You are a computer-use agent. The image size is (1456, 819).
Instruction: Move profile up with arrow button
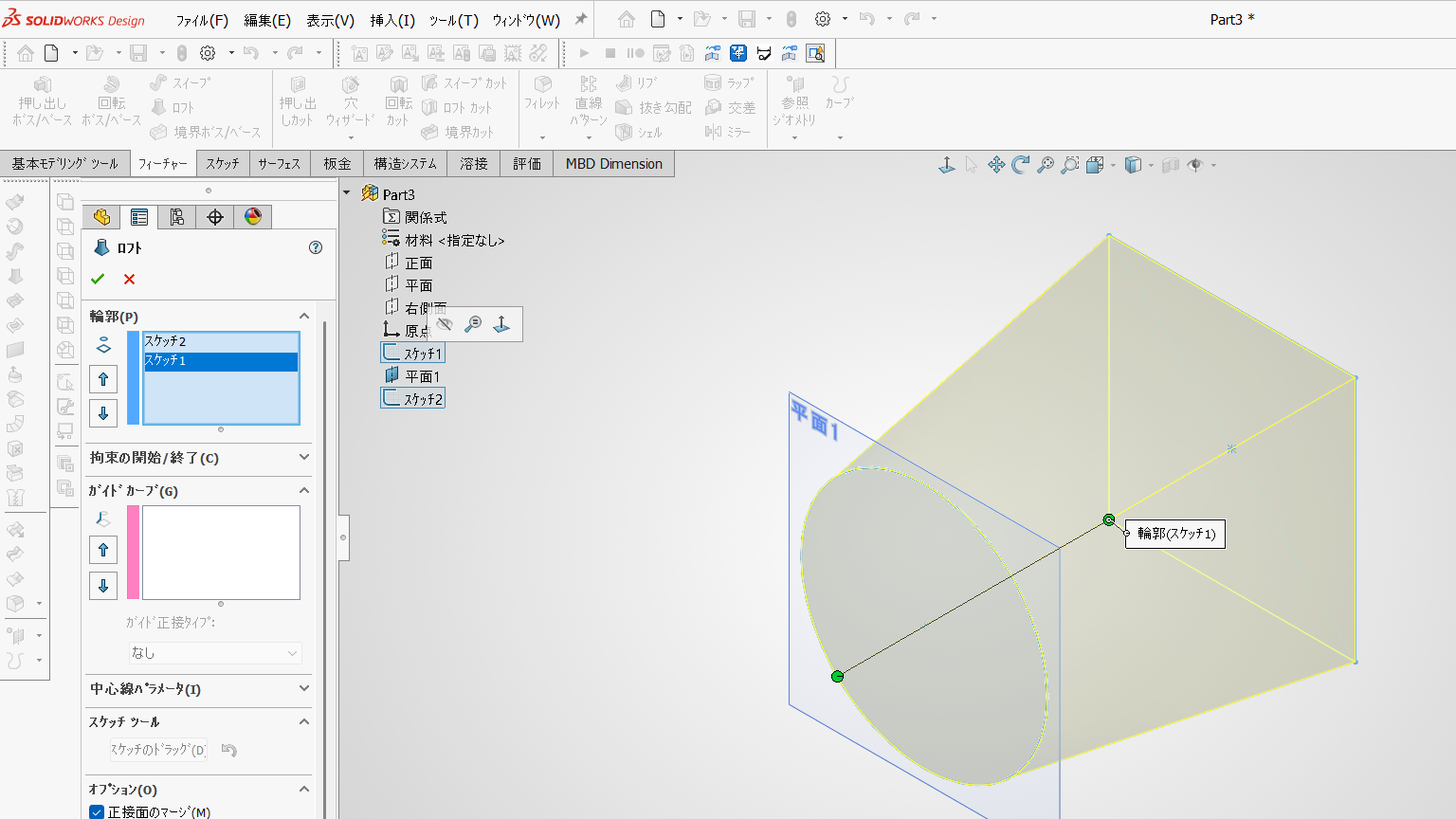click(x=103, y=379)
